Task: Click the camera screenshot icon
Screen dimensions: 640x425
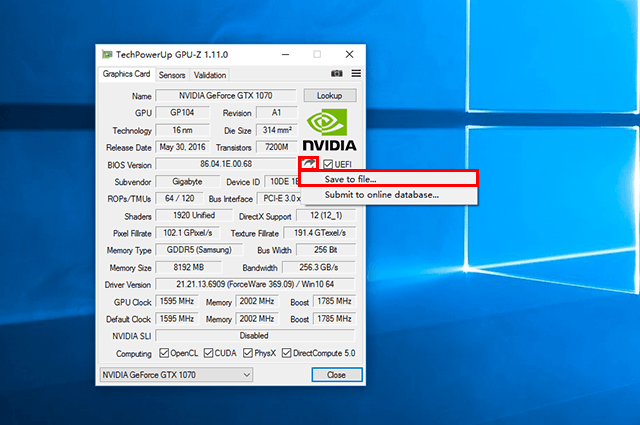Action: (x=336, y=73)
